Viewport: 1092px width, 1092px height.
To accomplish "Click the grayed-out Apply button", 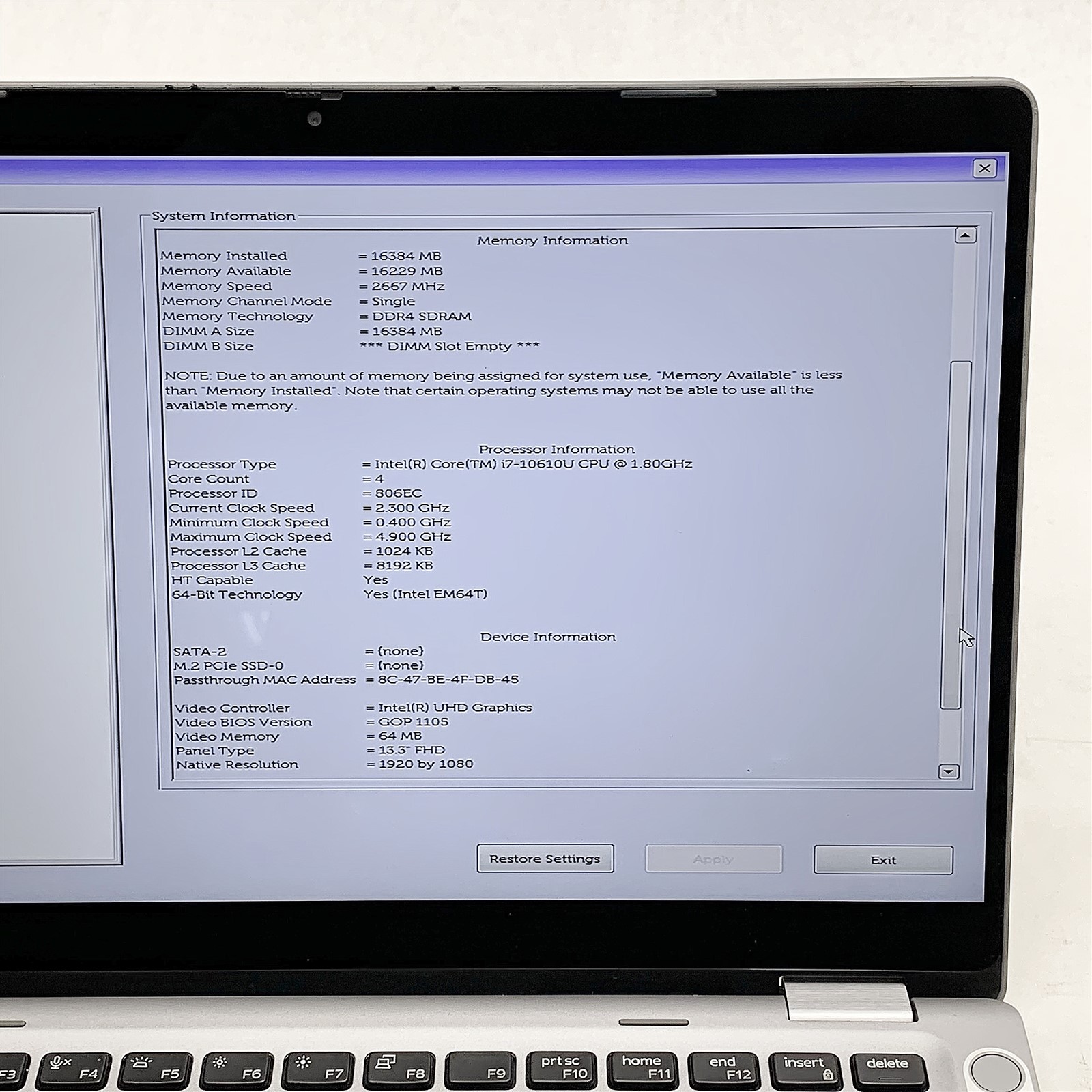I will [713, 859].
